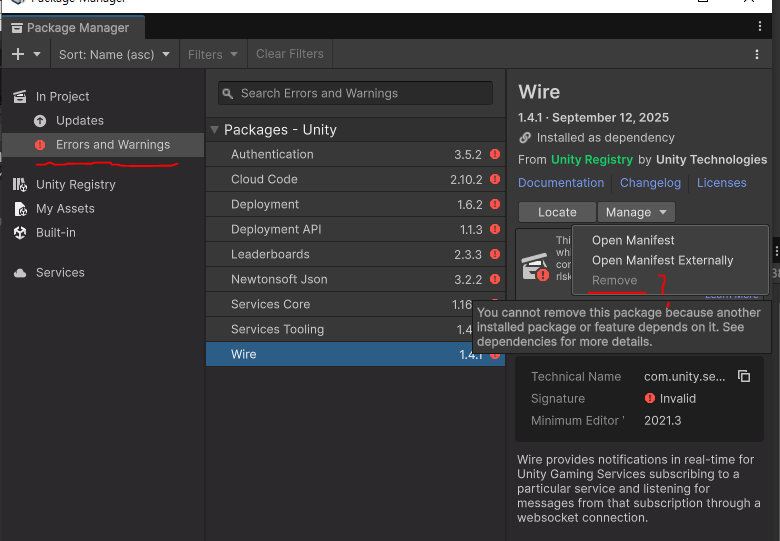
Task: Click the installed as dependency link icon
Action: 525,138
